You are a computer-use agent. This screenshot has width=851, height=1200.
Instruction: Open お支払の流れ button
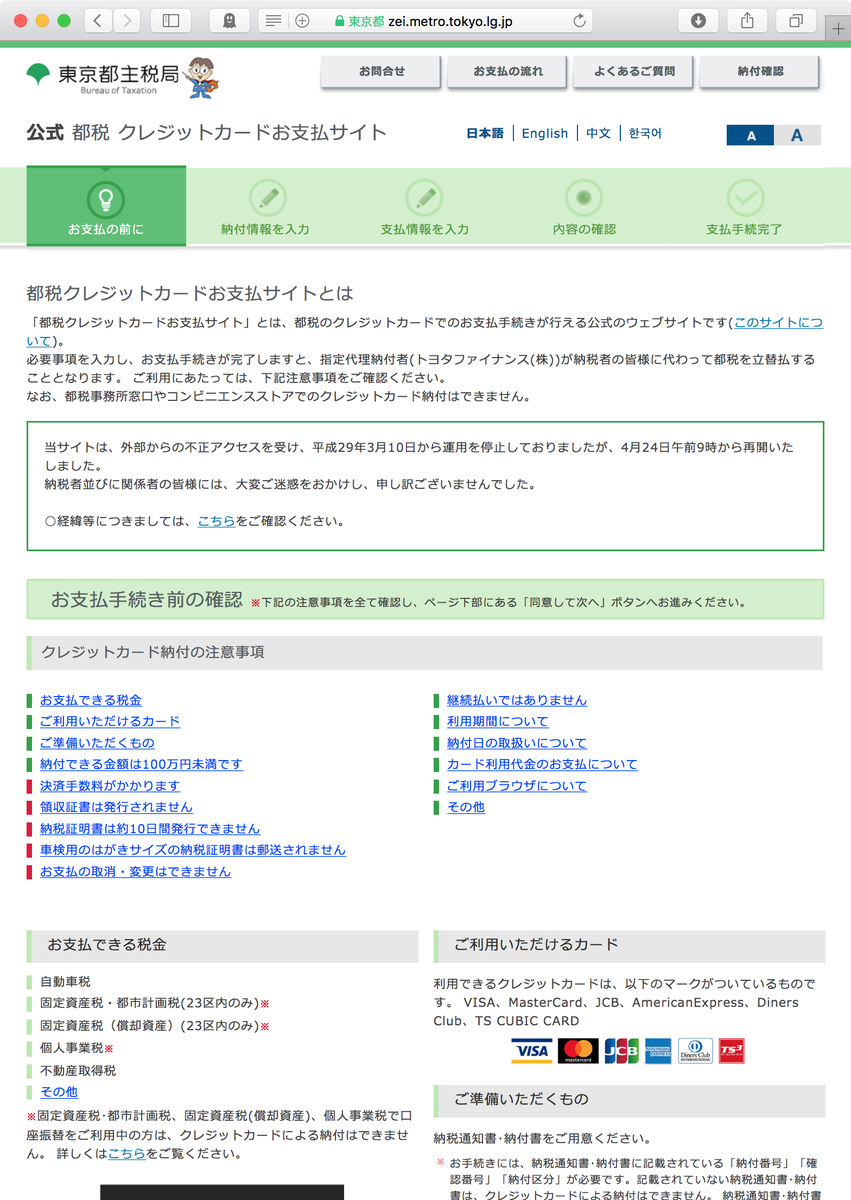tap(508, 72)
